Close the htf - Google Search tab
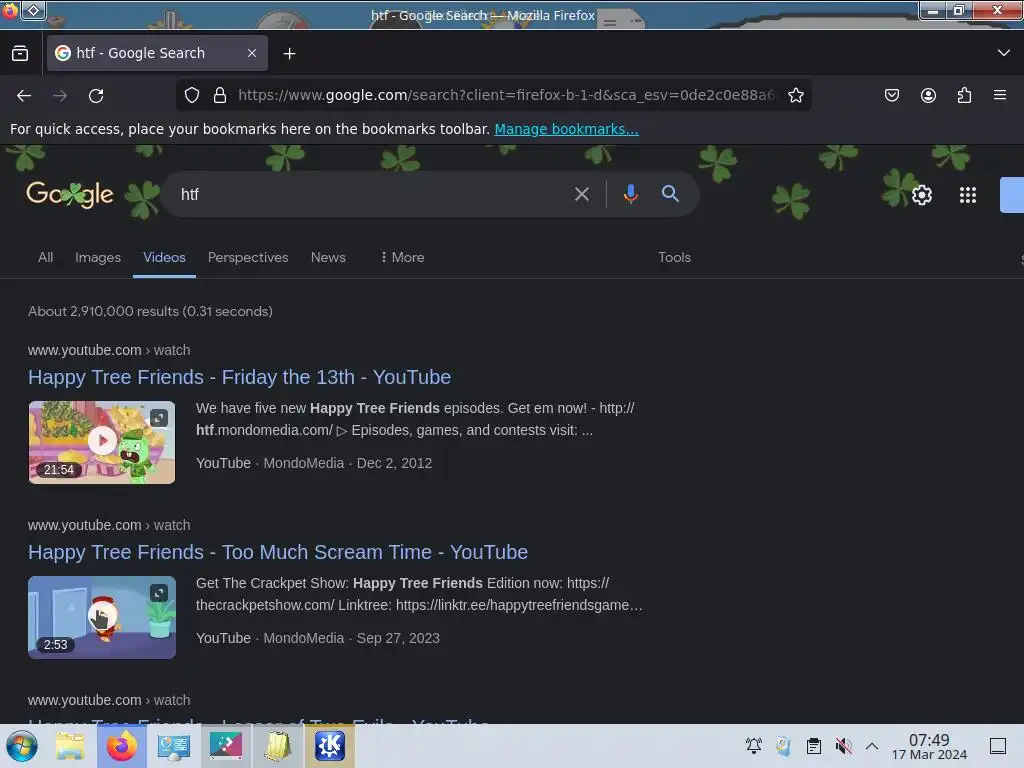This screenshot has height=768, width=1024. click(x=252, y=53)
